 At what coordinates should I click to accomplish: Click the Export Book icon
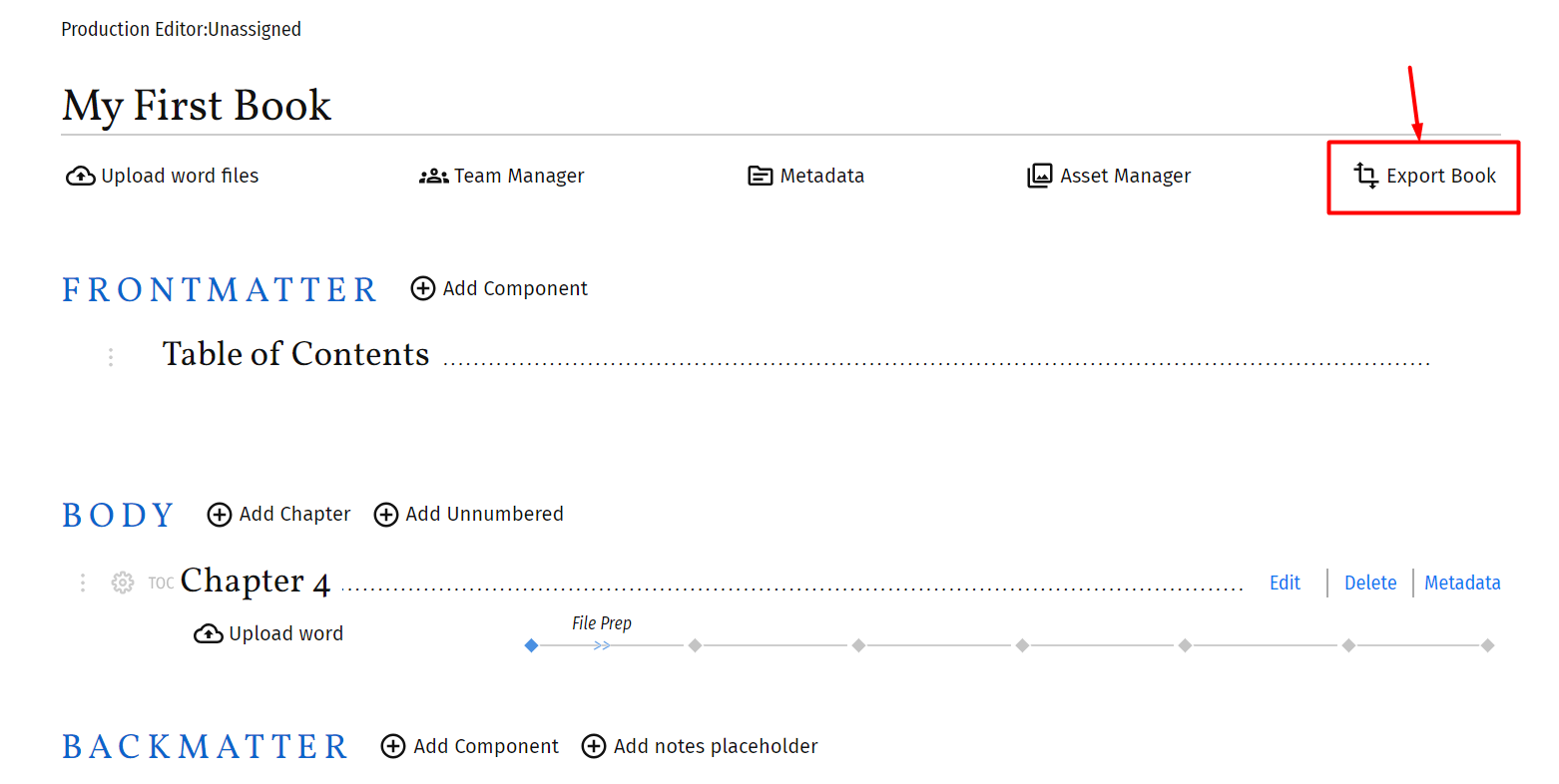tap(1365, 176)
